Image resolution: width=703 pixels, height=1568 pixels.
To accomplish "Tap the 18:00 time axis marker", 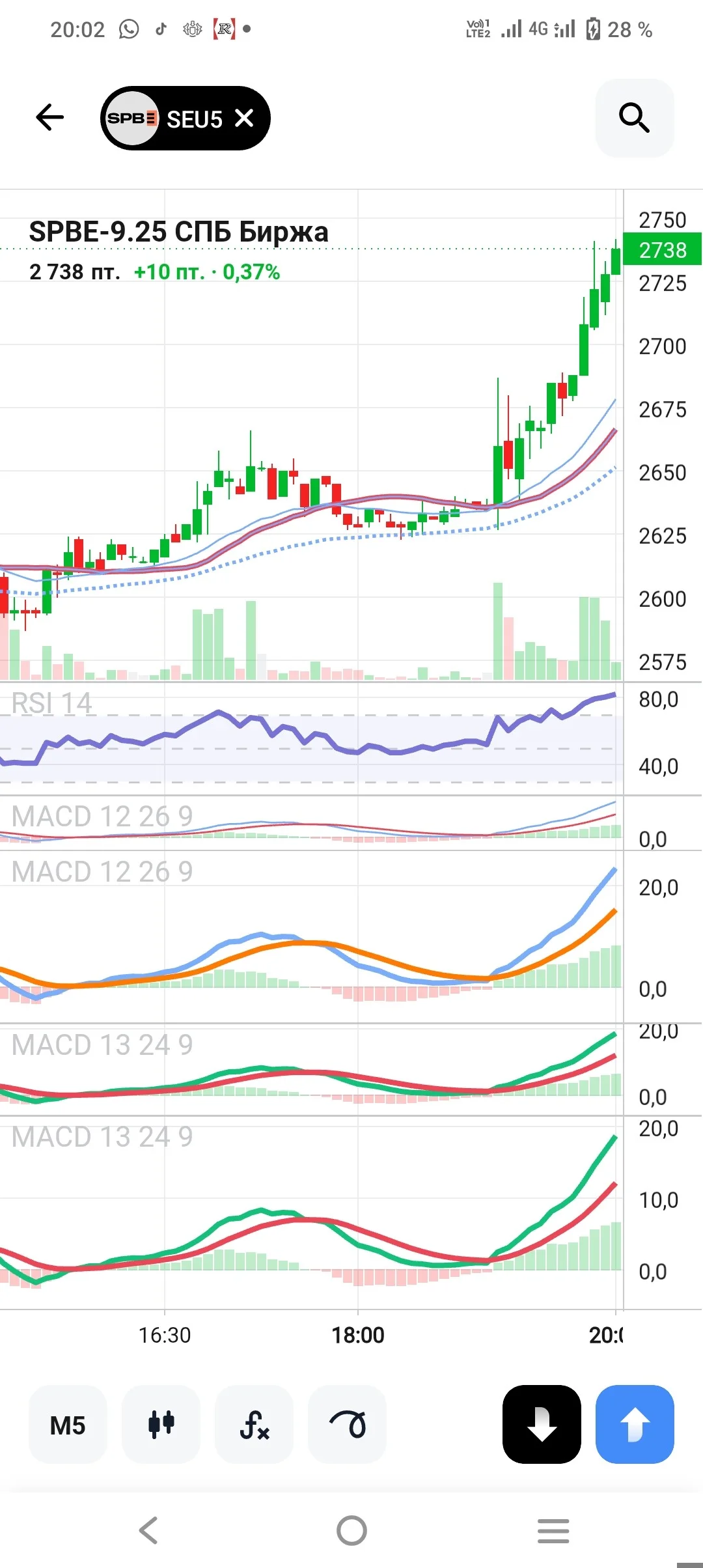I will click(358, 1336).
